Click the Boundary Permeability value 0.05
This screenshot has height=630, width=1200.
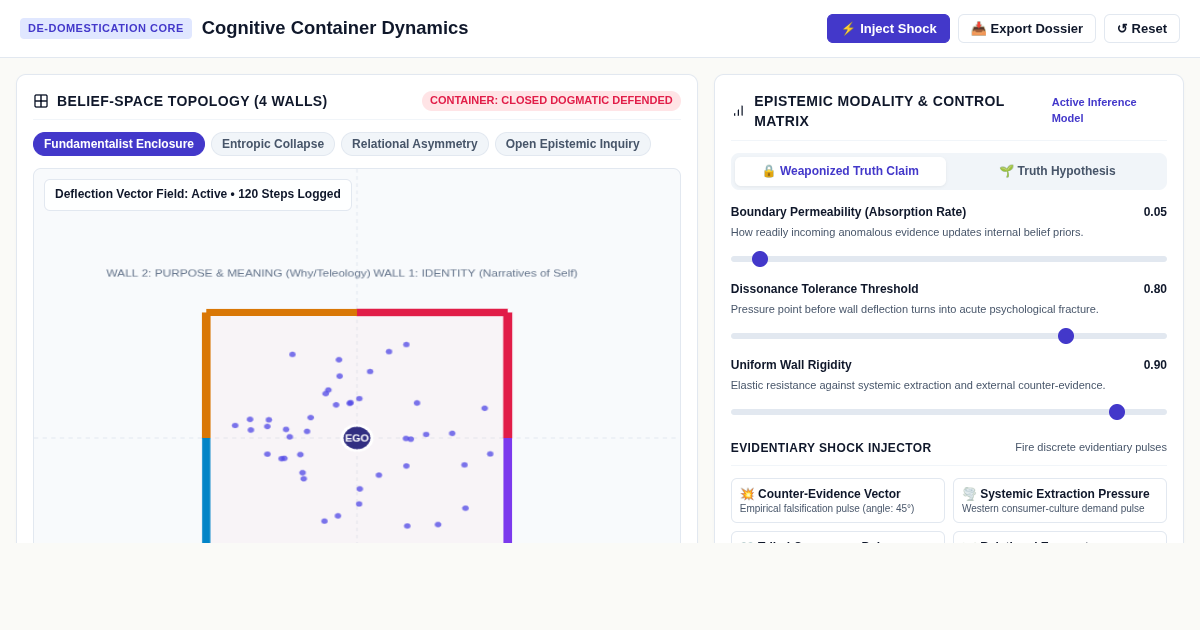pyautogui.click(x=1155, y=212)
